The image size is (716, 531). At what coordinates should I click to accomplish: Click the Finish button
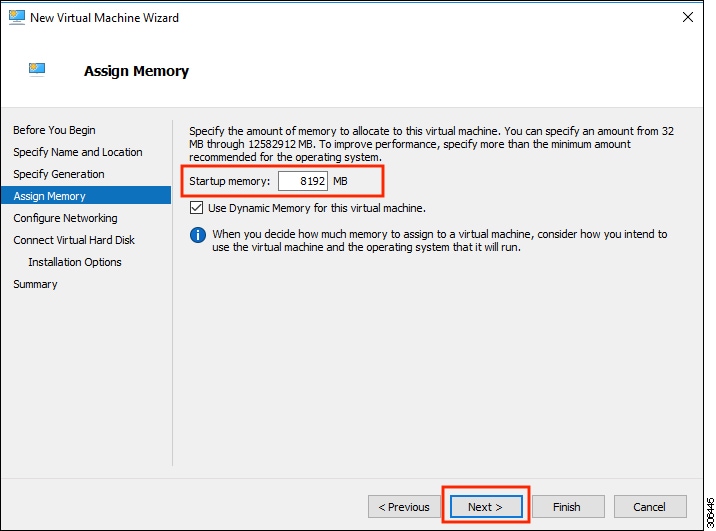coord(566,507)
